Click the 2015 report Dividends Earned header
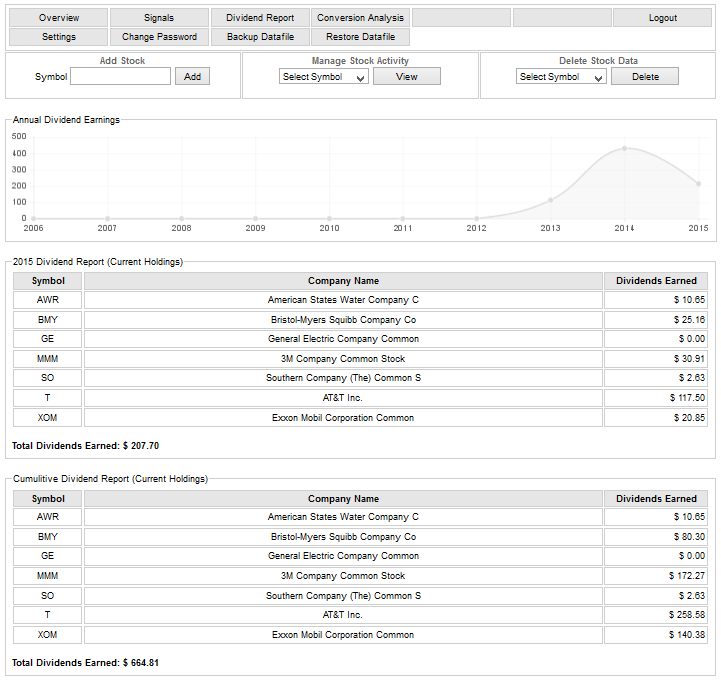Image resolution: width=721 pixels, height=680 pixels. pyautogui.click(x=656, y=281)
